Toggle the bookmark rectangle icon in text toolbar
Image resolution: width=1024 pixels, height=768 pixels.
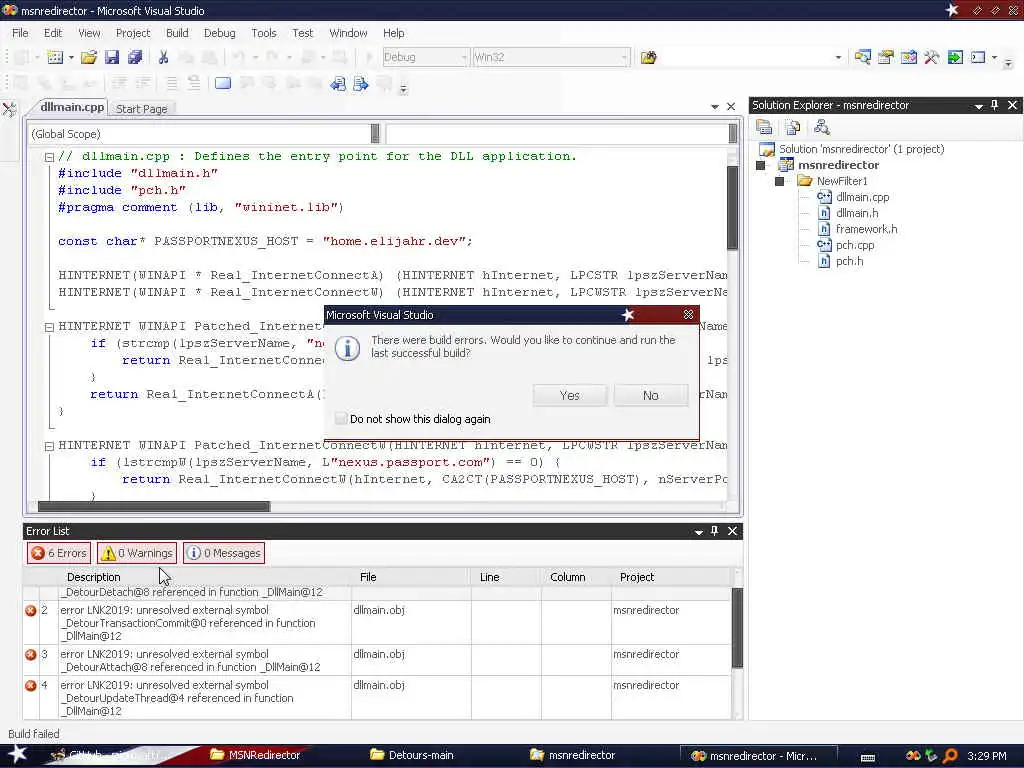click(223, 84)
